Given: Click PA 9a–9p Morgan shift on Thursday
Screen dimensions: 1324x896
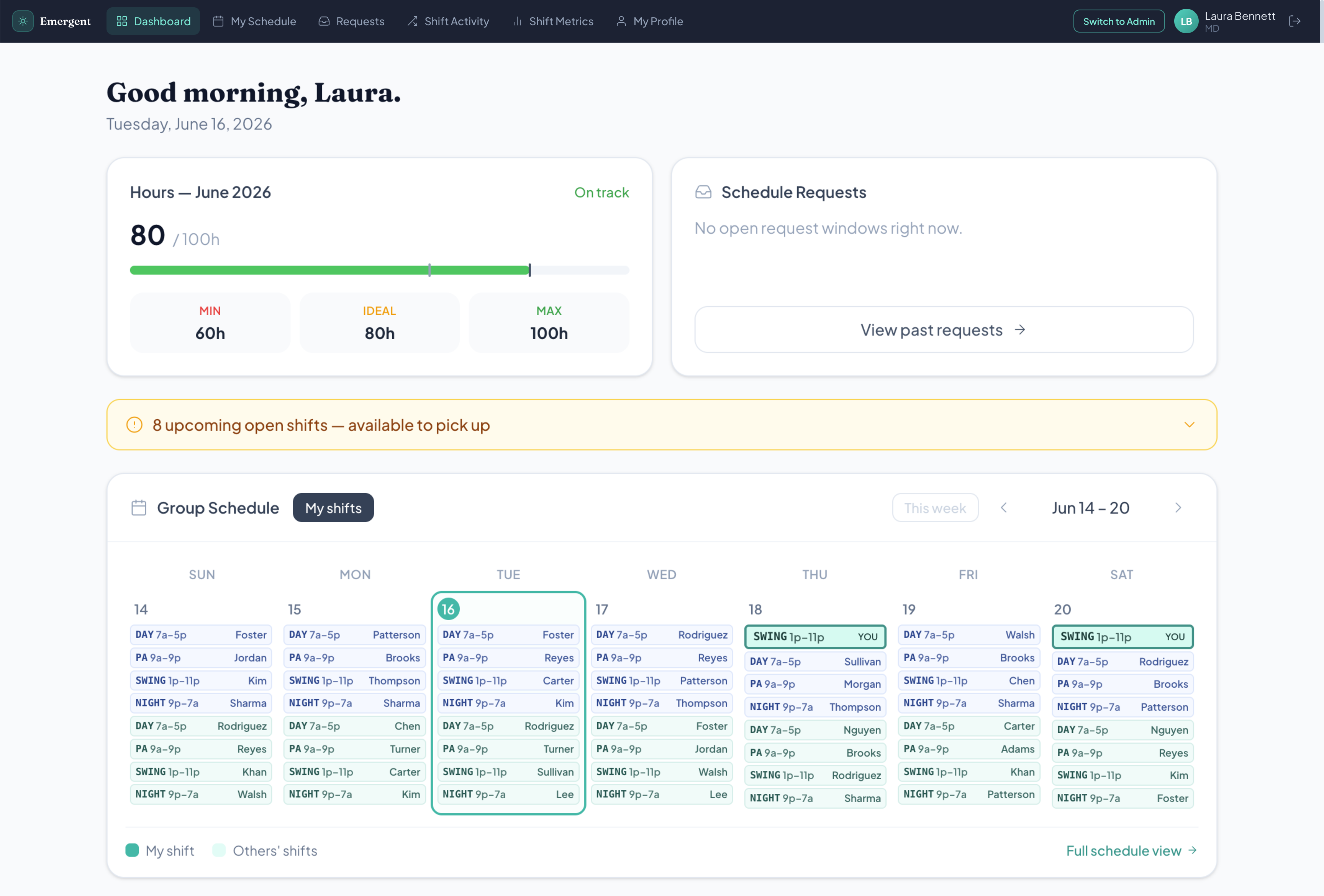Looking at the screenshot, I should 815,683.
